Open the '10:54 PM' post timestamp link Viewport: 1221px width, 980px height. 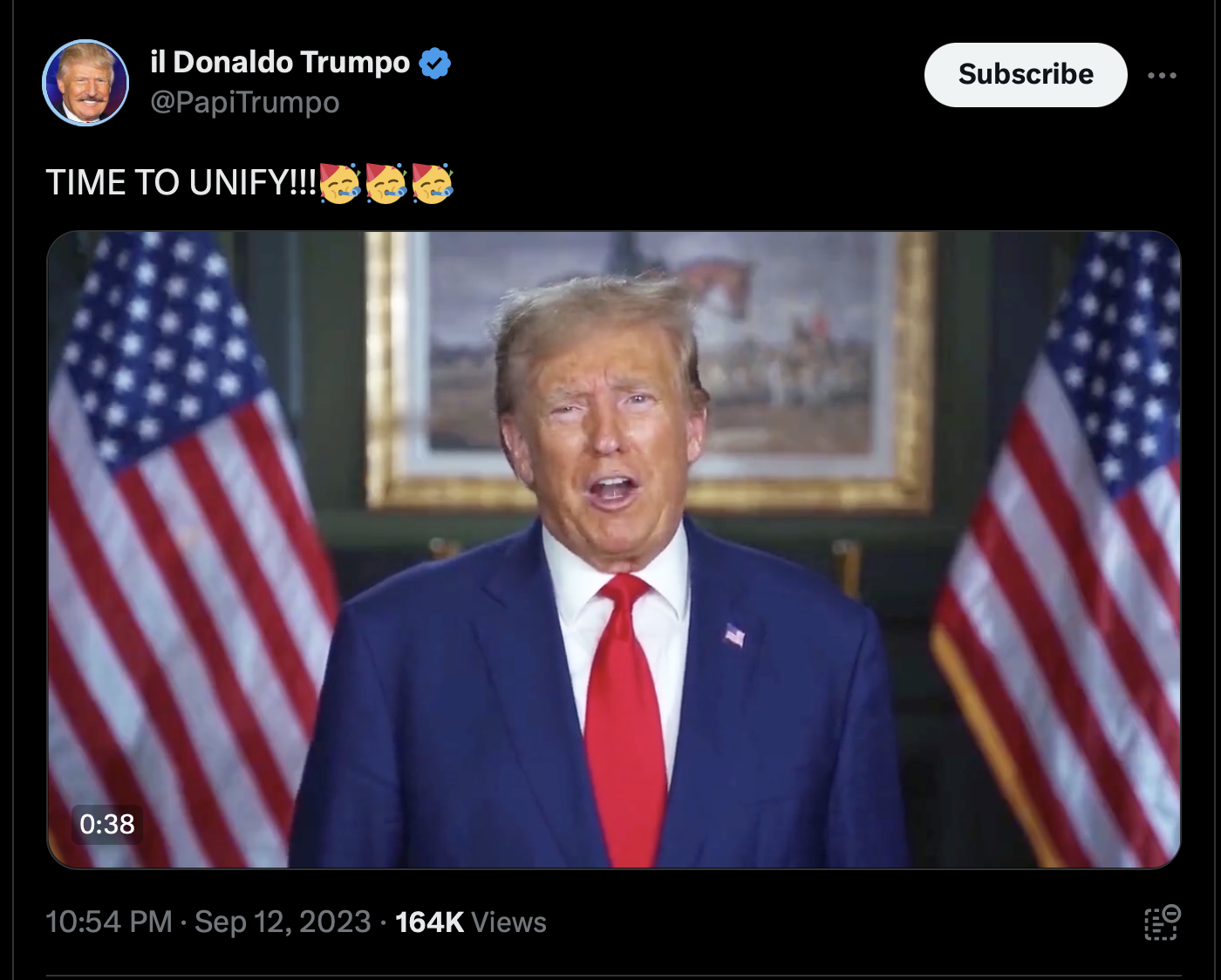pos(109,922)
